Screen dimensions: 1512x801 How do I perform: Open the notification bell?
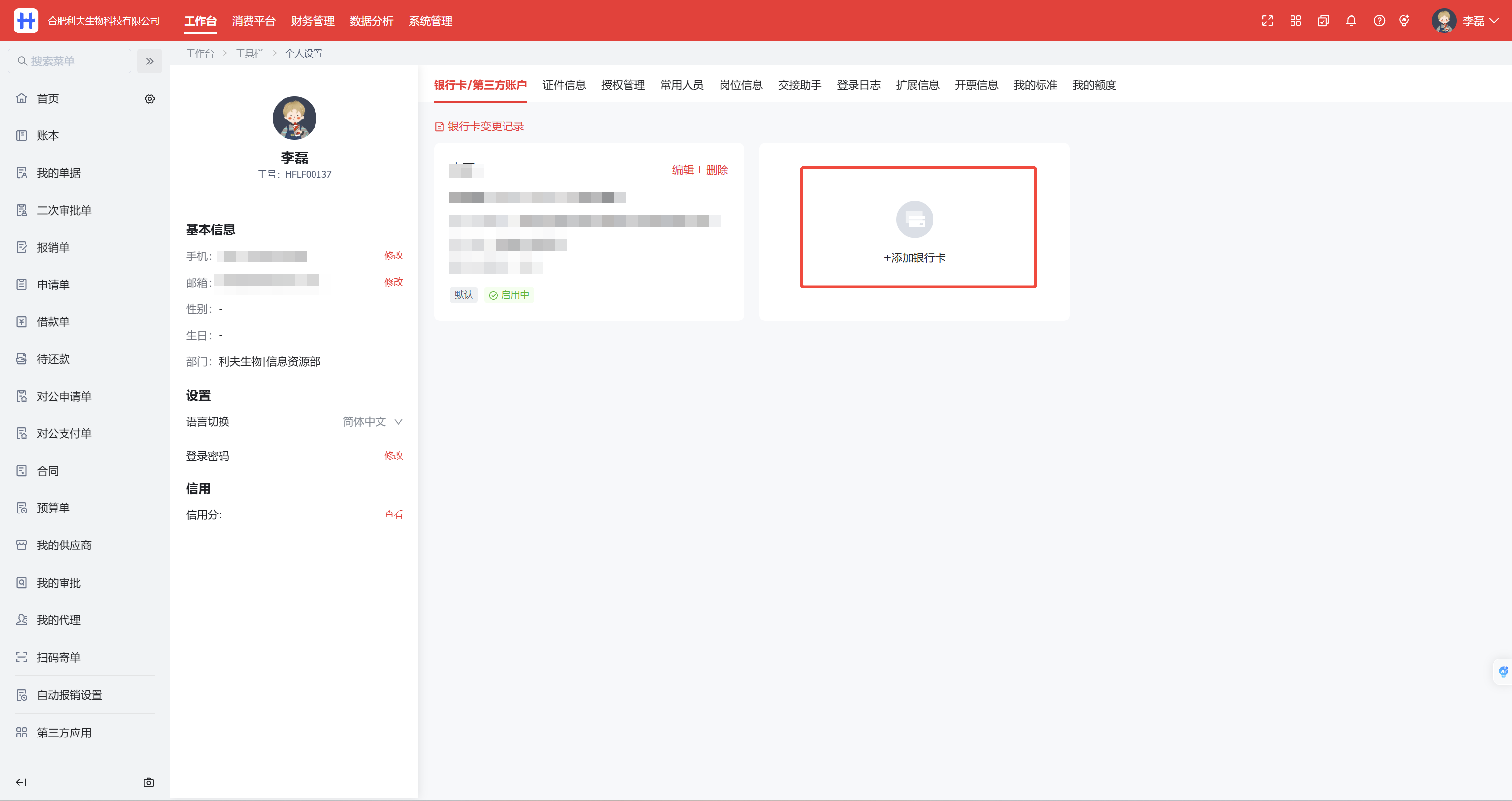[x=1351, y=21]
